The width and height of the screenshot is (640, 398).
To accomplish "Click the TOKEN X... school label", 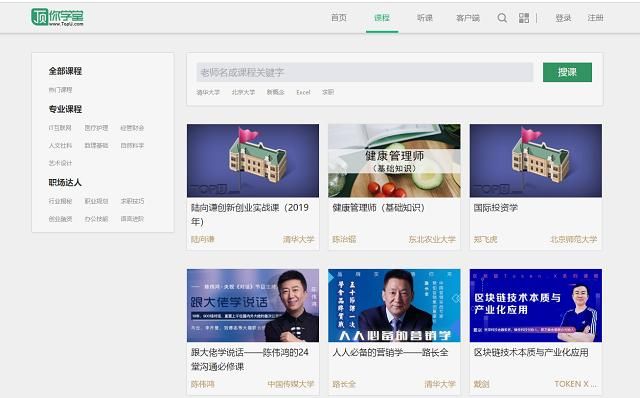I will click(576, 384).
